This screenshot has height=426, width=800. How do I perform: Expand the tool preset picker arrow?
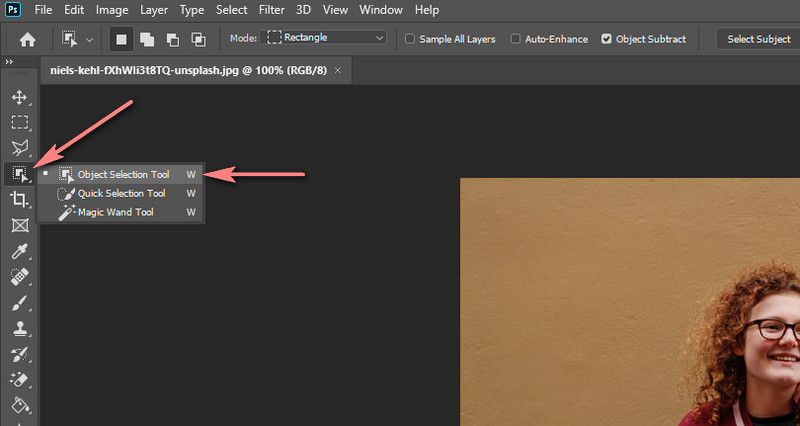click(x=90, y=39)
